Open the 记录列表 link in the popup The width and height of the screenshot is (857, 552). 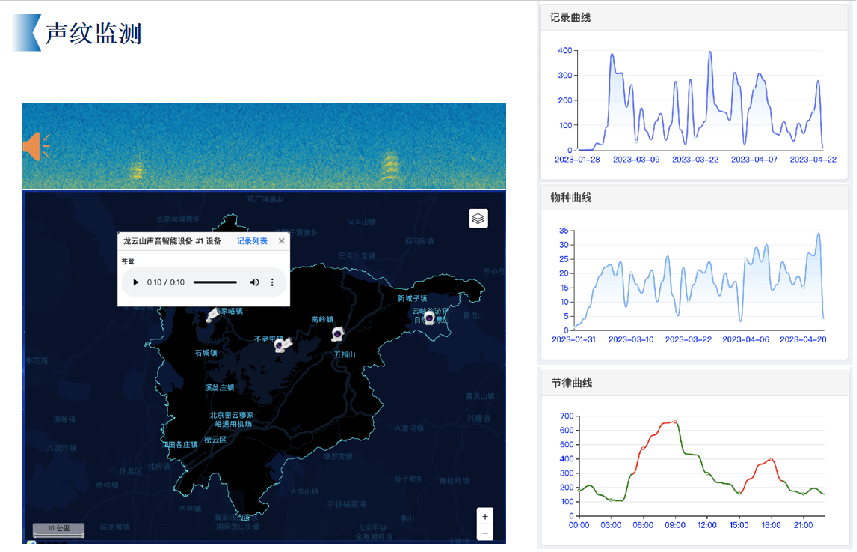click(x=253, y=241)
